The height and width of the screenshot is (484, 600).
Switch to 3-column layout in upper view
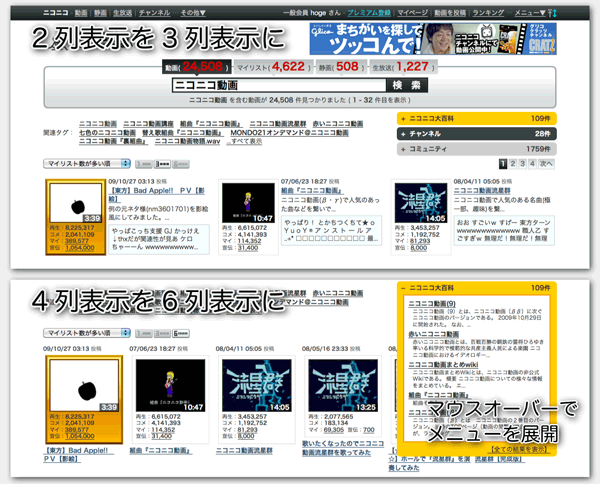162,164
